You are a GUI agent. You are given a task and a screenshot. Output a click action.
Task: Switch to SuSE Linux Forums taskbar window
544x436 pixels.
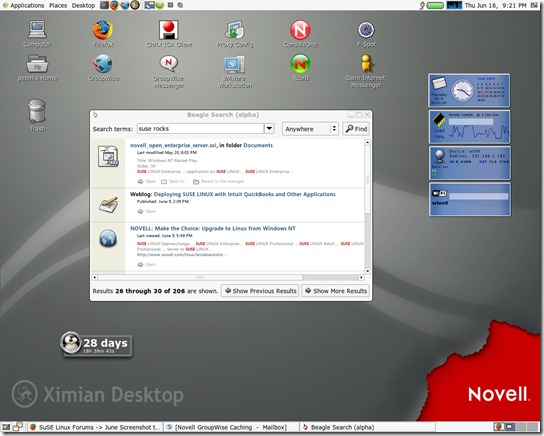(95, 427)
